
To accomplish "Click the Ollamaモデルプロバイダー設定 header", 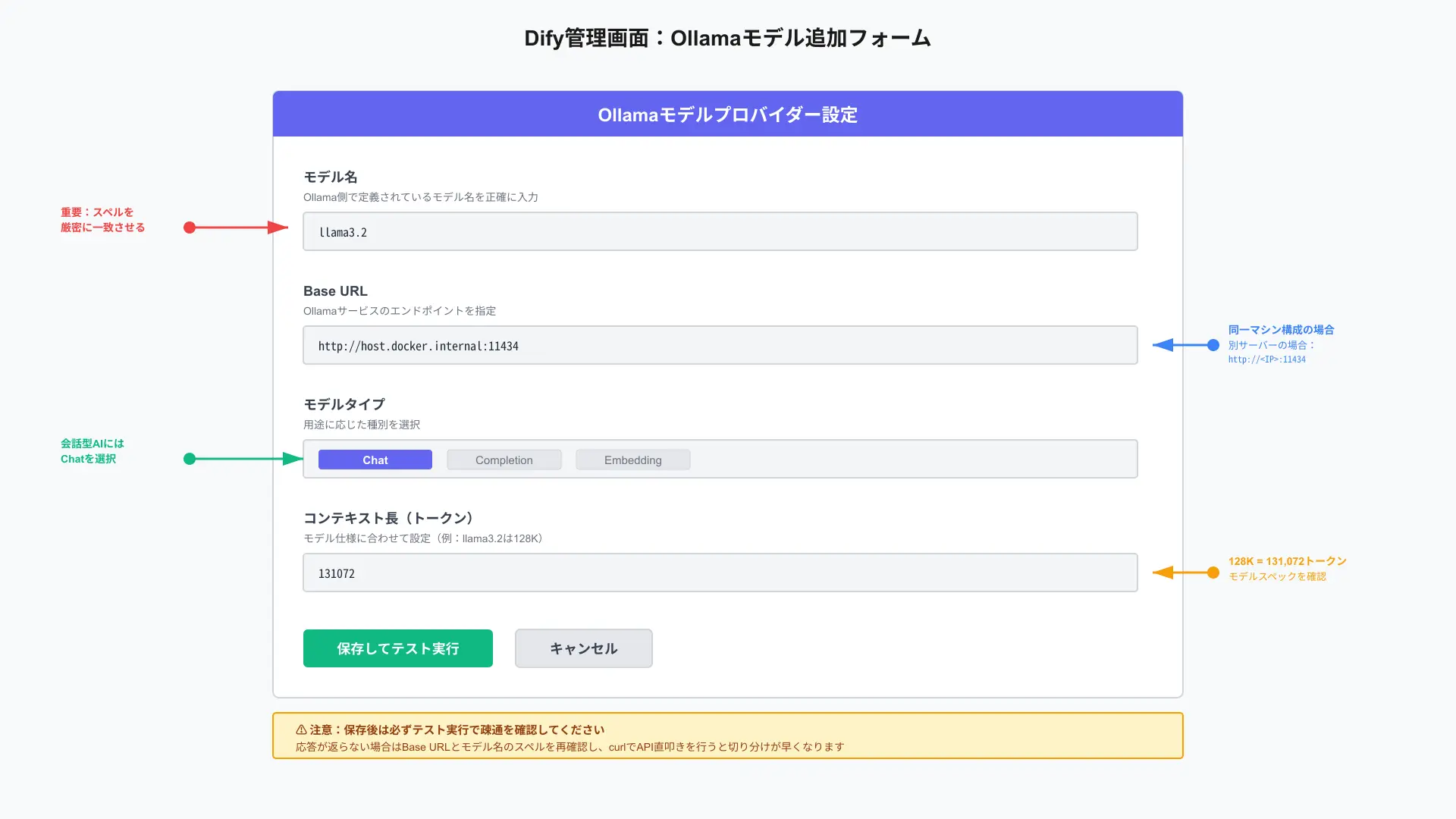I will [728, 115].
